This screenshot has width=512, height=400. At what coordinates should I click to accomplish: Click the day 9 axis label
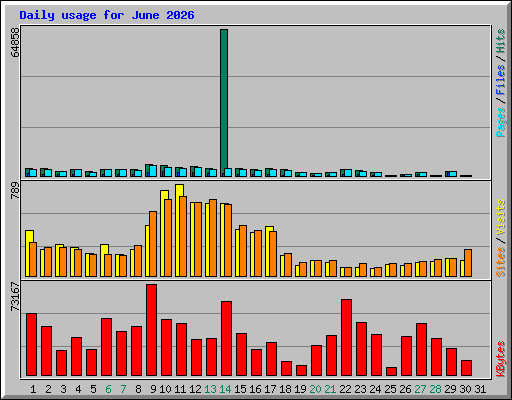pos(153,389)
